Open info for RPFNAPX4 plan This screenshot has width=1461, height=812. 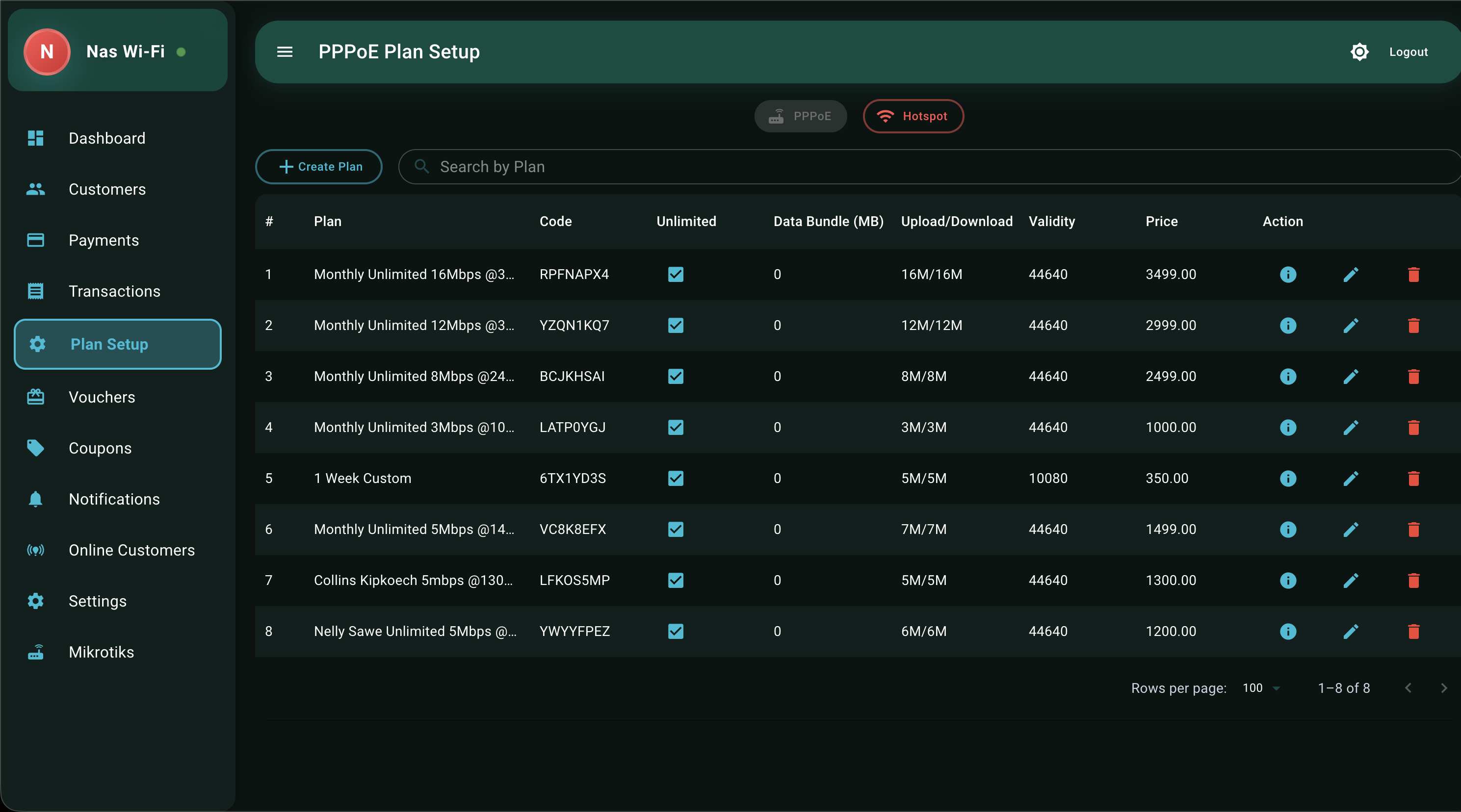click(1287, 275)
